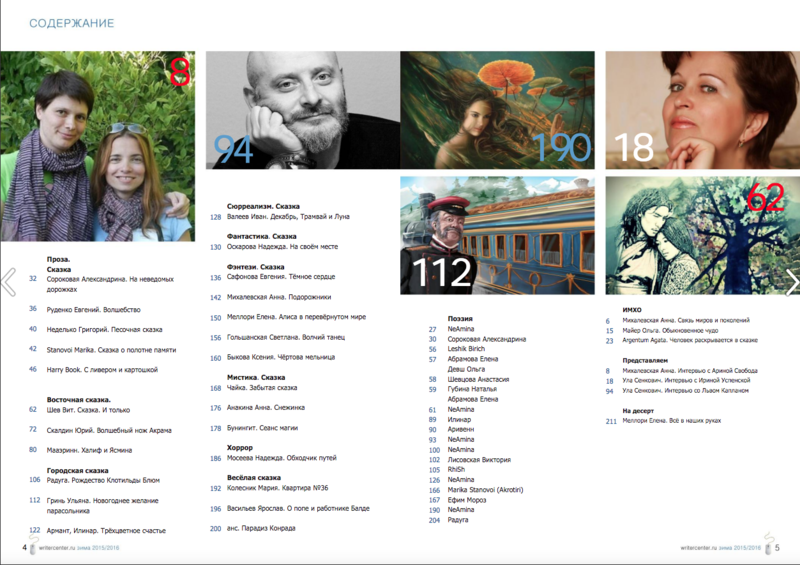800x565 pixels.
Task: Open entry 'Мосеева Надежда. Обходчик путей'
Action: [x=282, y=458]
